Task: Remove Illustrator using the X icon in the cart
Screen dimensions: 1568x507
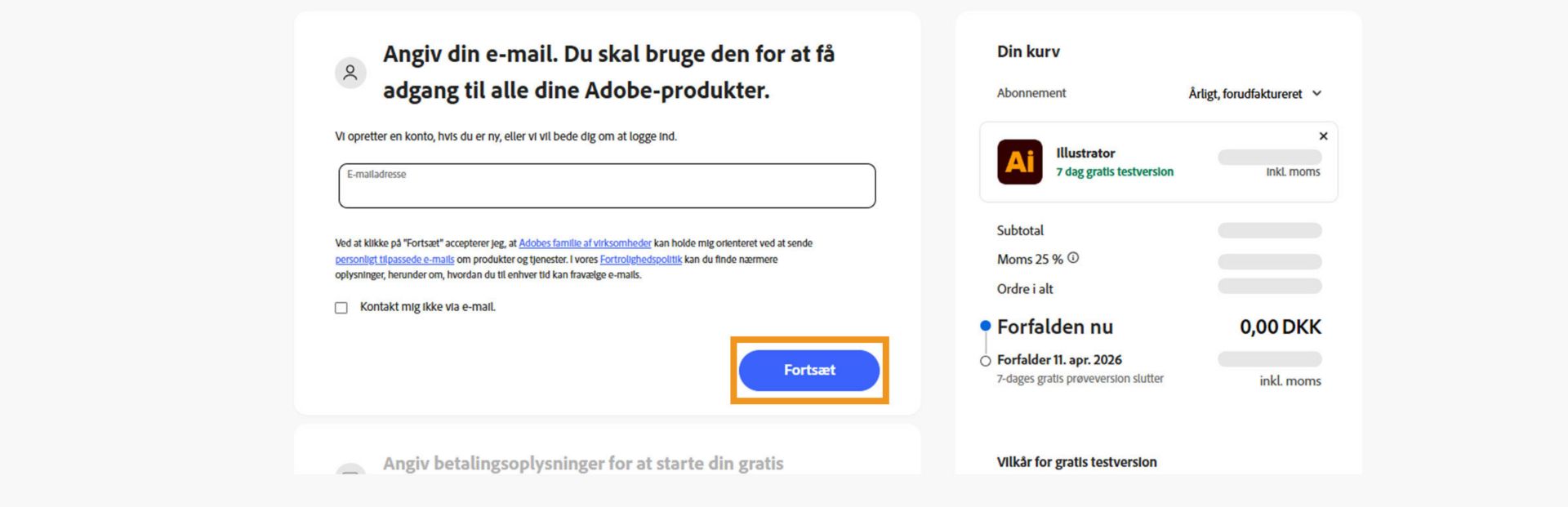Action: pyautogui.click(x=1323, y=136)
